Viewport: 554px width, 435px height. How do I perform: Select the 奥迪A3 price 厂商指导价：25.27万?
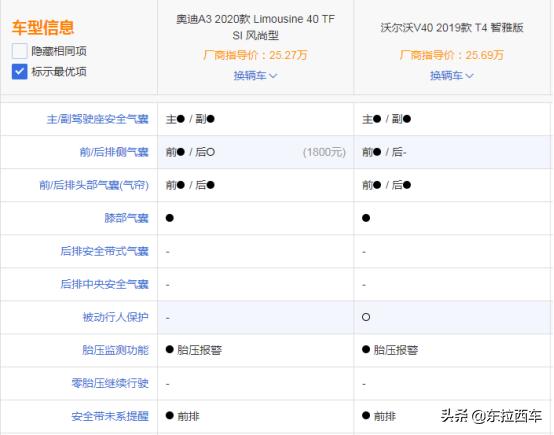click(255, 55)
